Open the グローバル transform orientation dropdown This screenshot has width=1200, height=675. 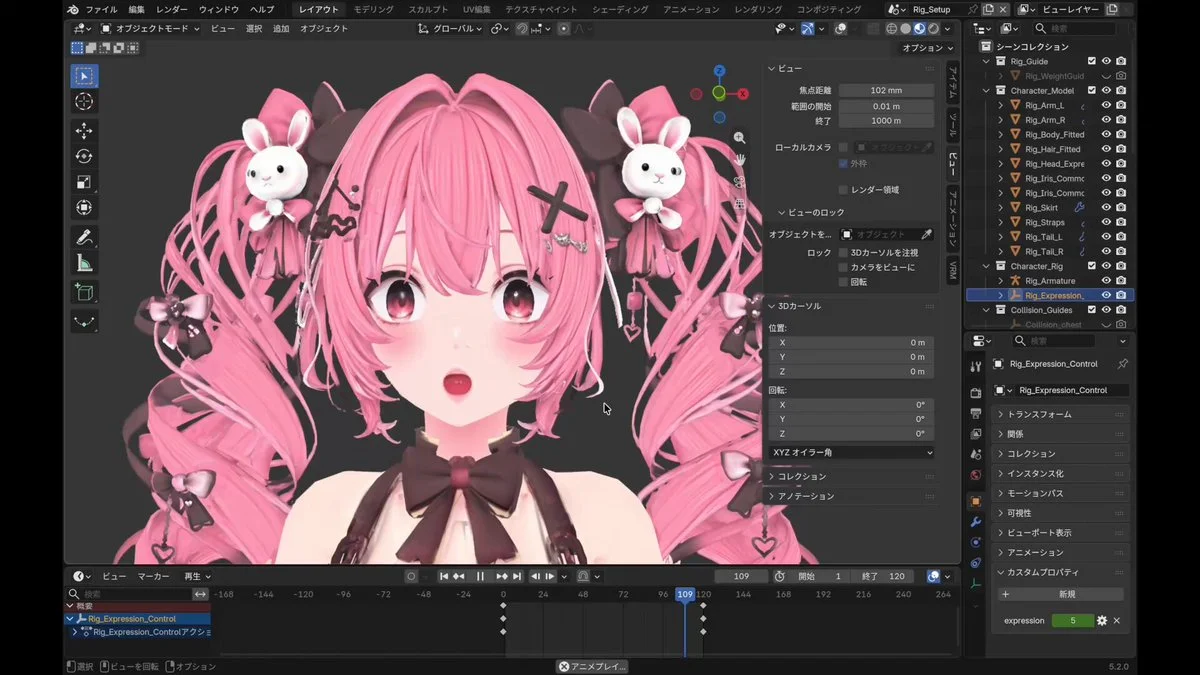[451, 29]
